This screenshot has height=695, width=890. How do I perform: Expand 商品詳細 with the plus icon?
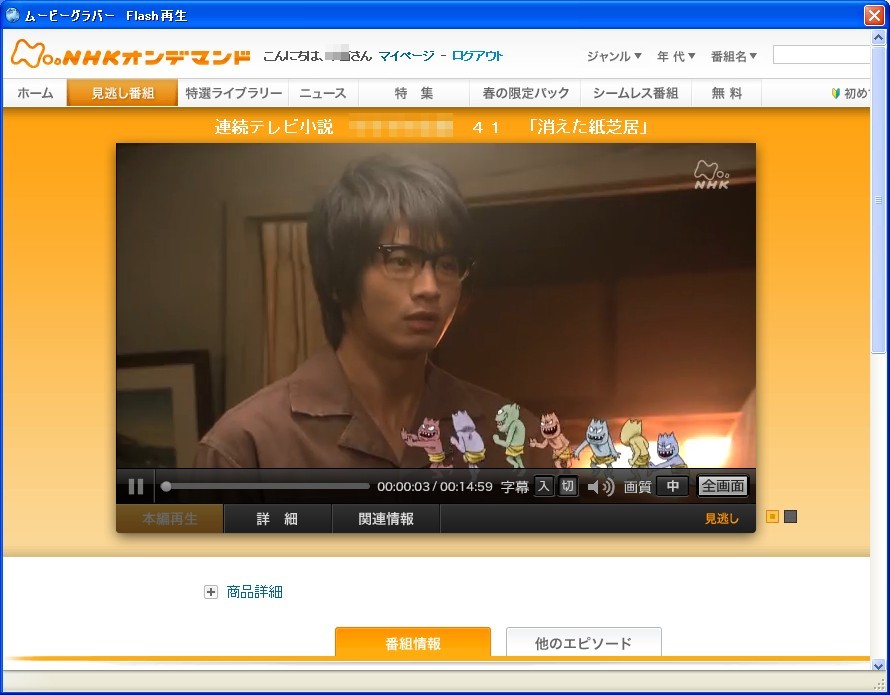[211, 592]
